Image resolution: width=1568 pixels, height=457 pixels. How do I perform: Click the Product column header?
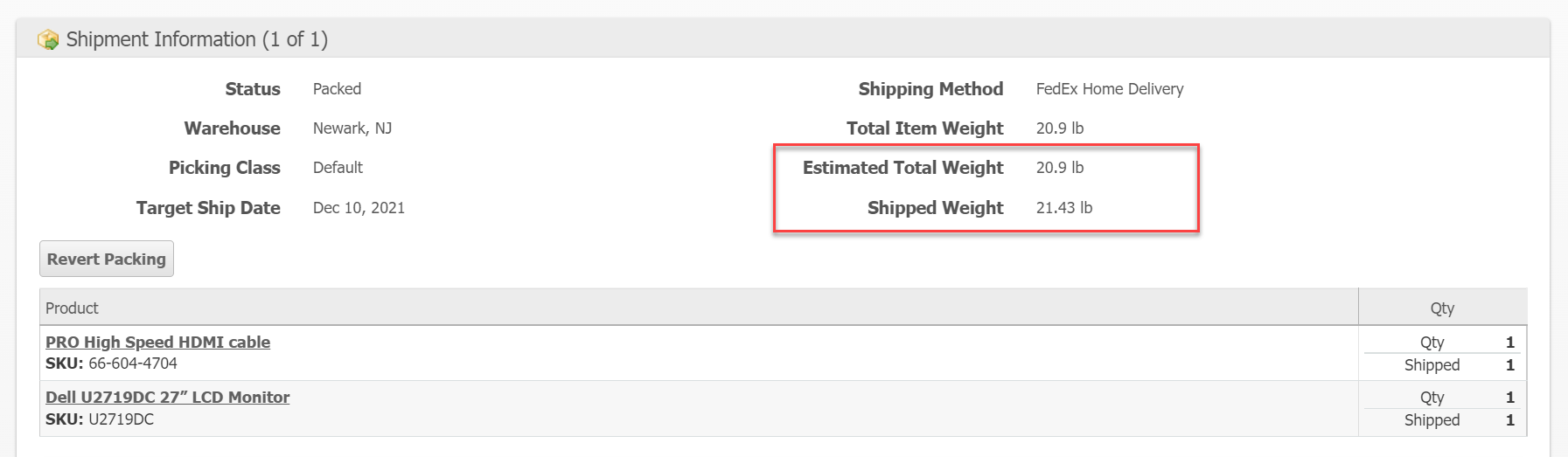click(x=72, y=308)
